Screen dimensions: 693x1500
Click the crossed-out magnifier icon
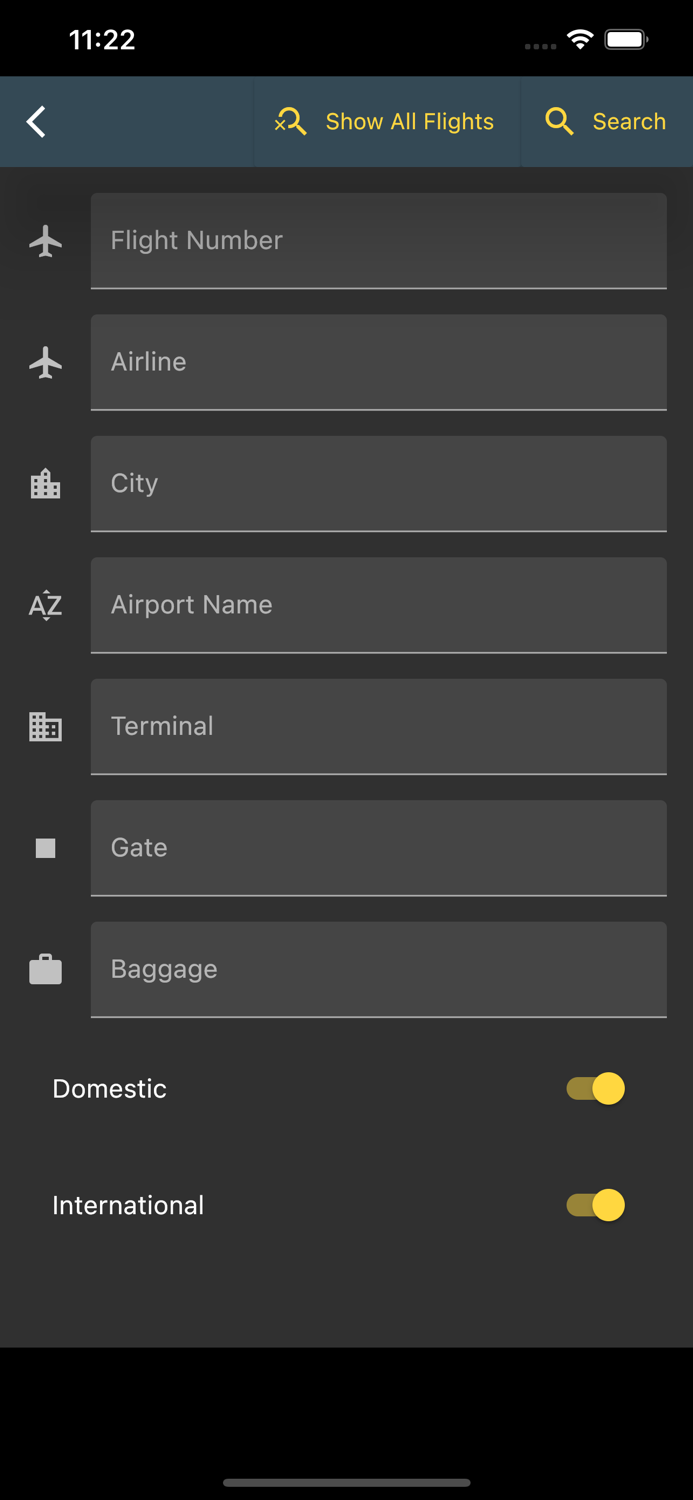coord(290,121)
